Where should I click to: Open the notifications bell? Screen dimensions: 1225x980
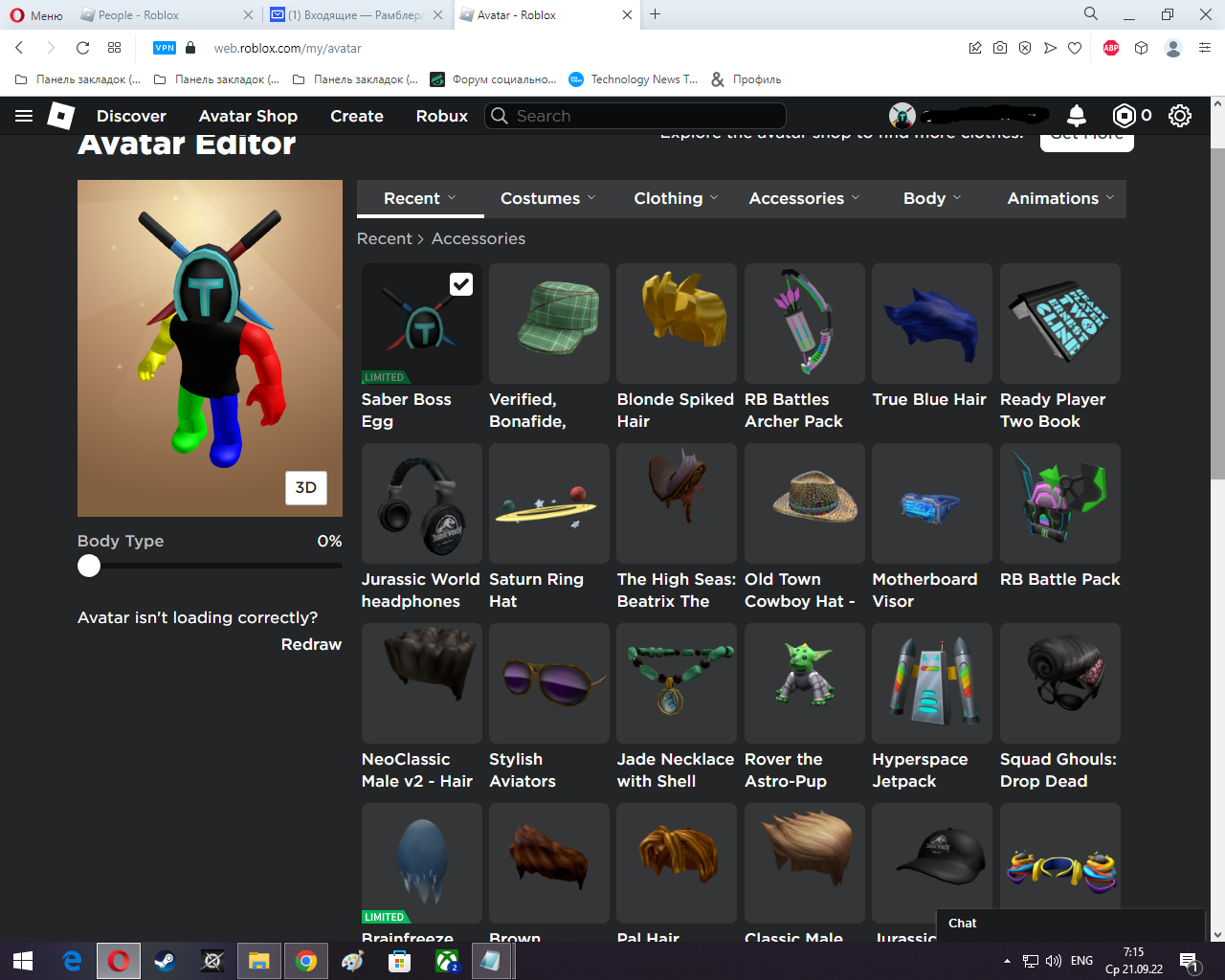[x=1077, y=116]
